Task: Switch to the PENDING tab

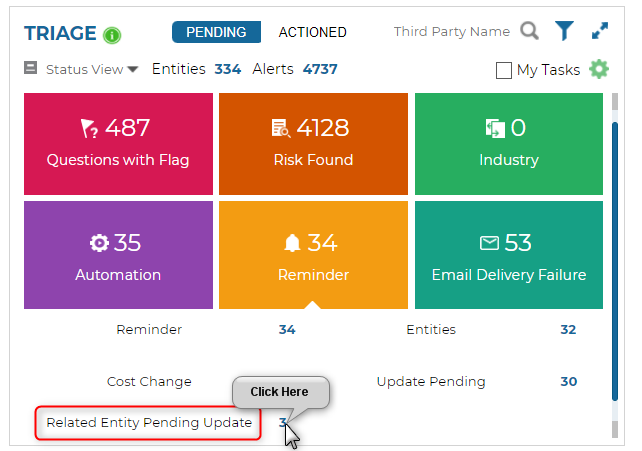Action: pos(216,32)
